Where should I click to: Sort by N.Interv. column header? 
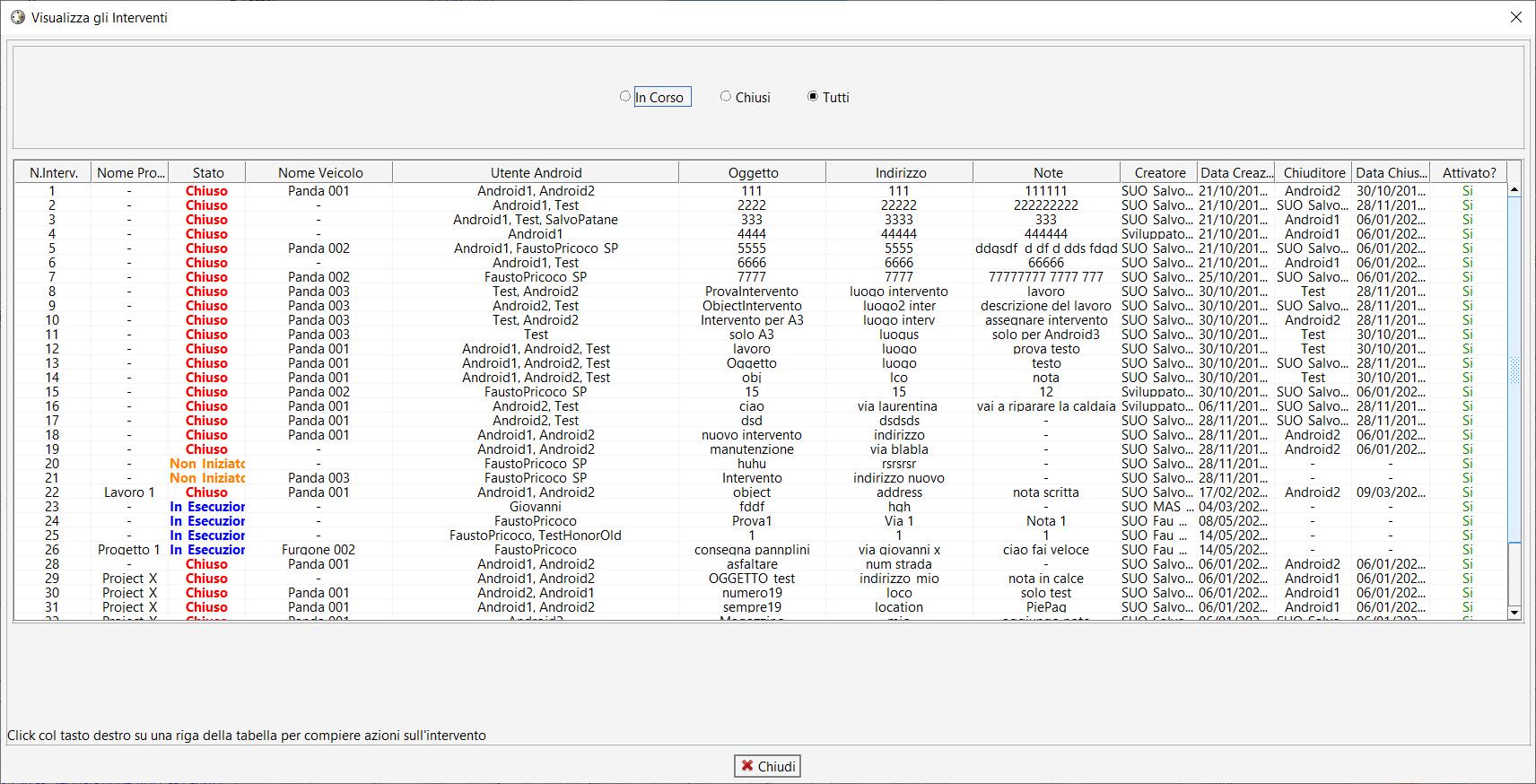pyautogui.click(x=53, y=172)
